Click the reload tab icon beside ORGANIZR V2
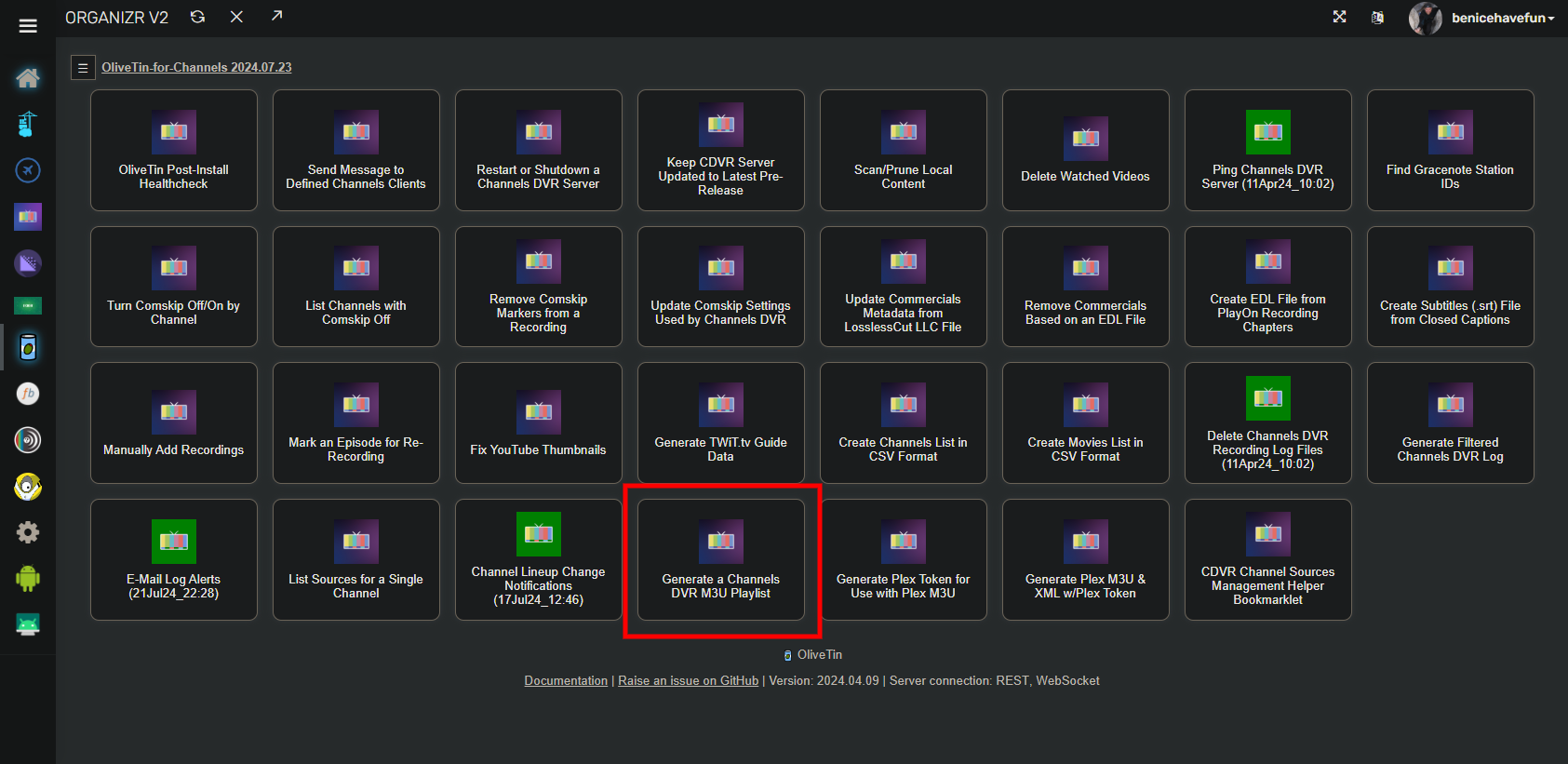This screenshot has width=1568, height=764. pos(197,17)
